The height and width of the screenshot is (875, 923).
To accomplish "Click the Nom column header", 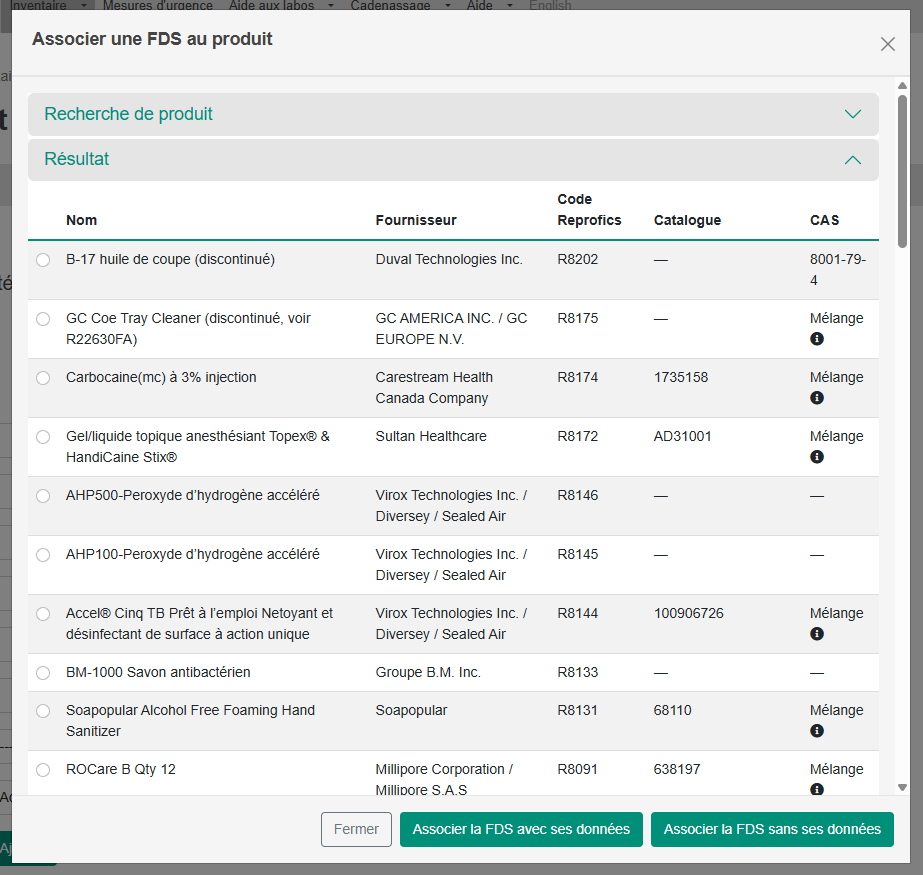I will tap(81, 220).
